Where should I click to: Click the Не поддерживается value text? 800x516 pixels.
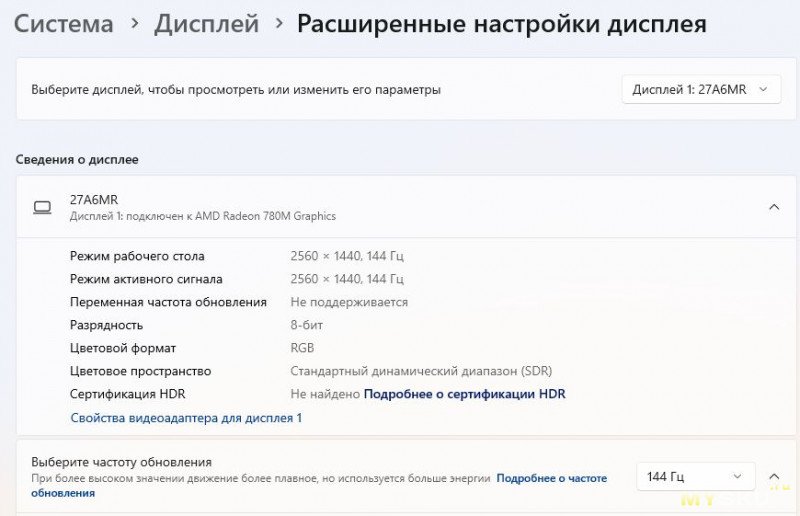click(x=349, y=302)
